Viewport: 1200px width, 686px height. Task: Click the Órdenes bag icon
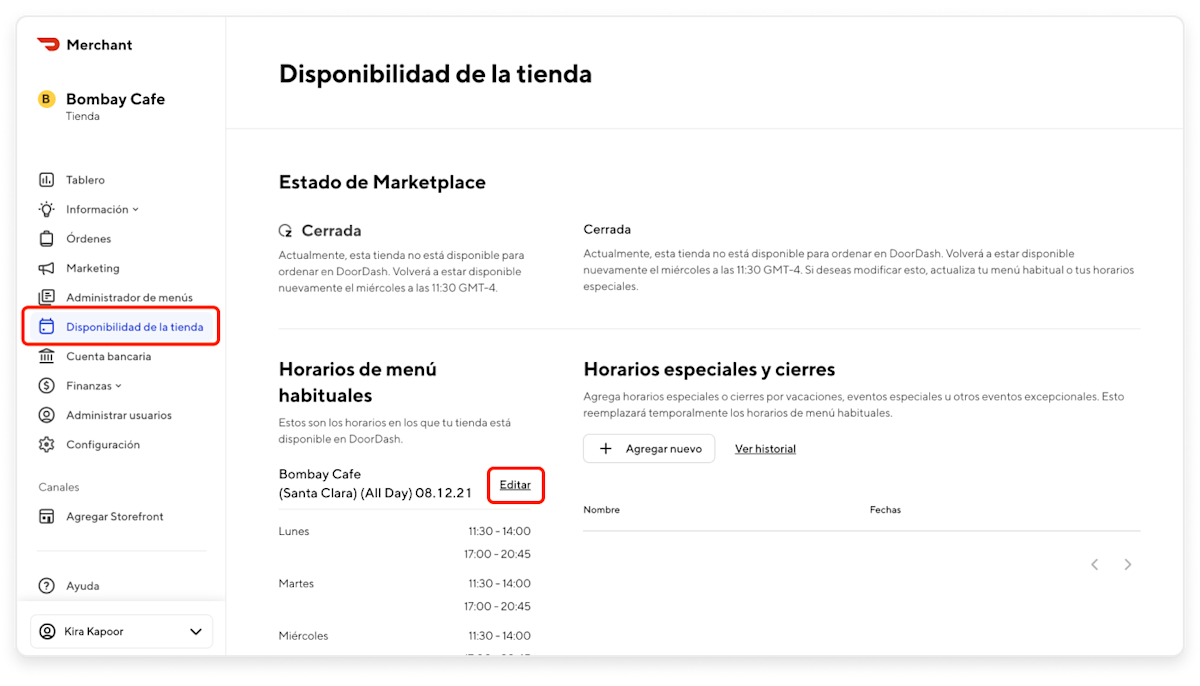[x=46, y=239]
